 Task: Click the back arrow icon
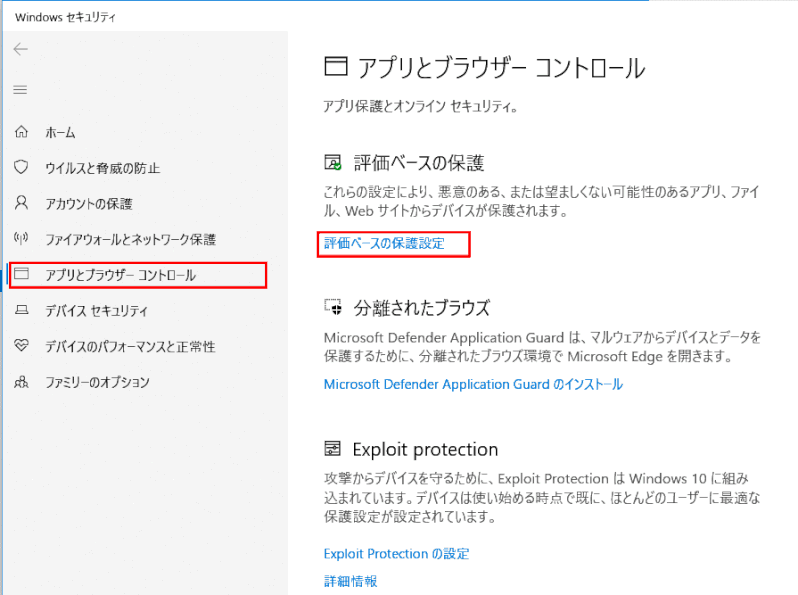tap(21, 49)
